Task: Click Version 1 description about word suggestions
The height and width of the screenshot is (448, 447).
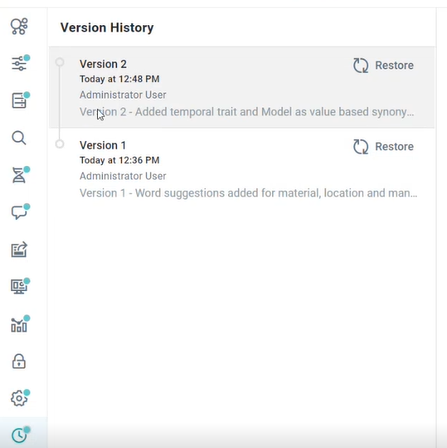Action: (x=248, y=193)
